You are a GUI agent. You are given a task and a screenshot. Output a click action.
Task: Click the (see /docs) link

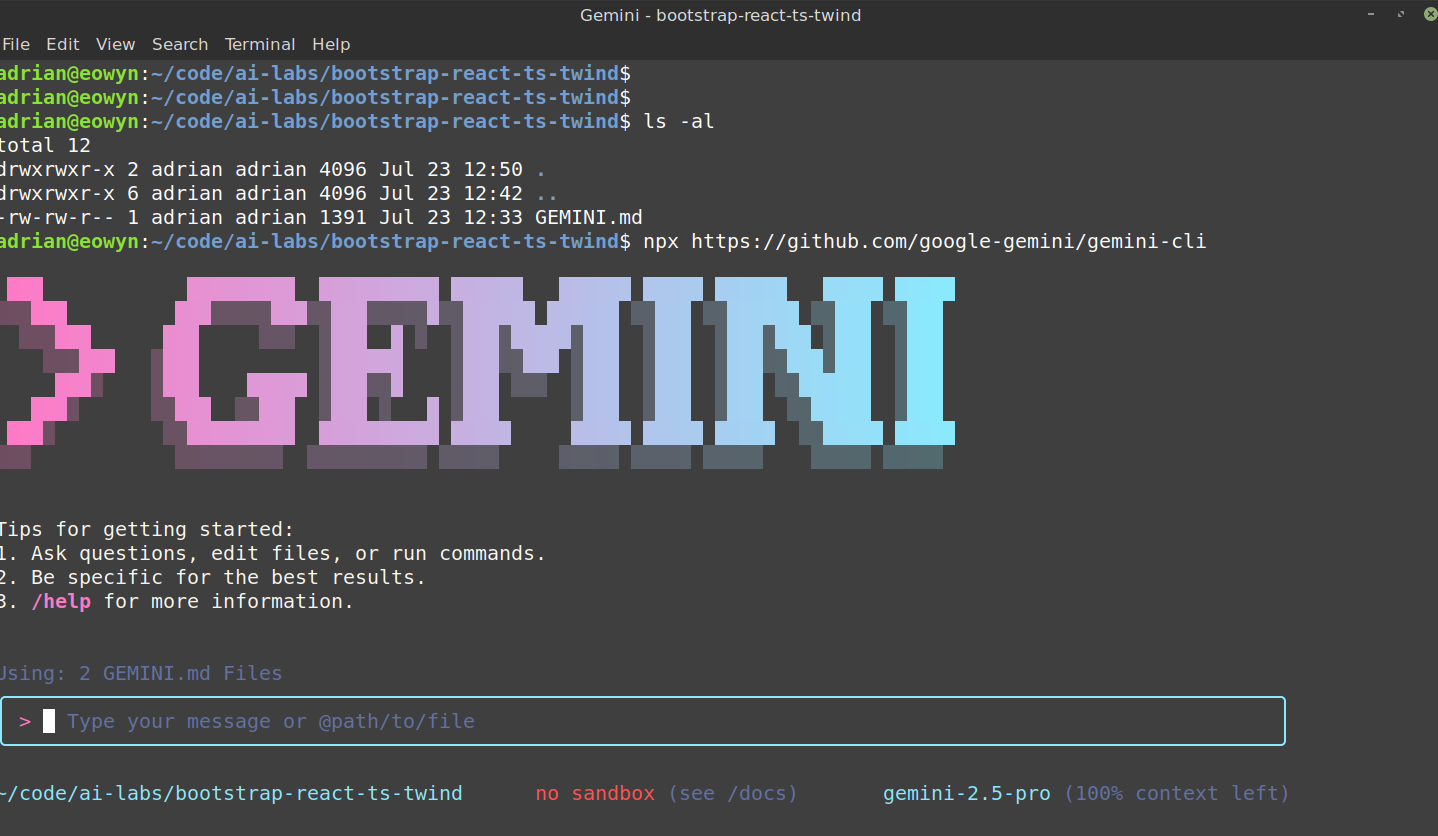(733, 793)
